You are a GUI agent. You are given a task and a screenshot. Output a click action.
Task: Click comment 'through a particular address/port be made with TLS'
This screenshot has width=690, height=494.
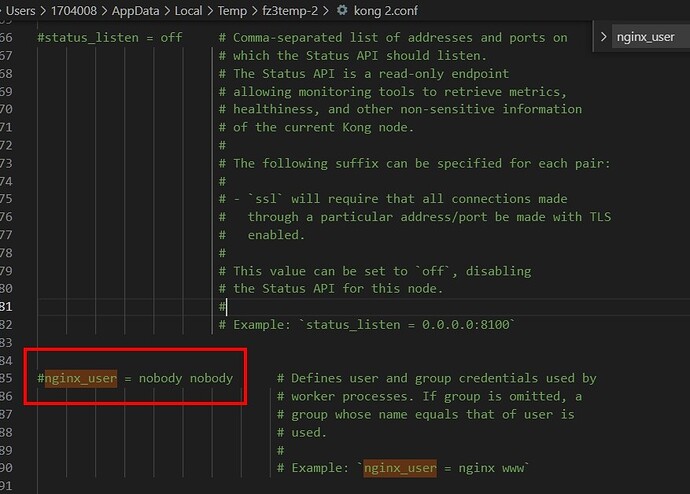click(429, 217)
